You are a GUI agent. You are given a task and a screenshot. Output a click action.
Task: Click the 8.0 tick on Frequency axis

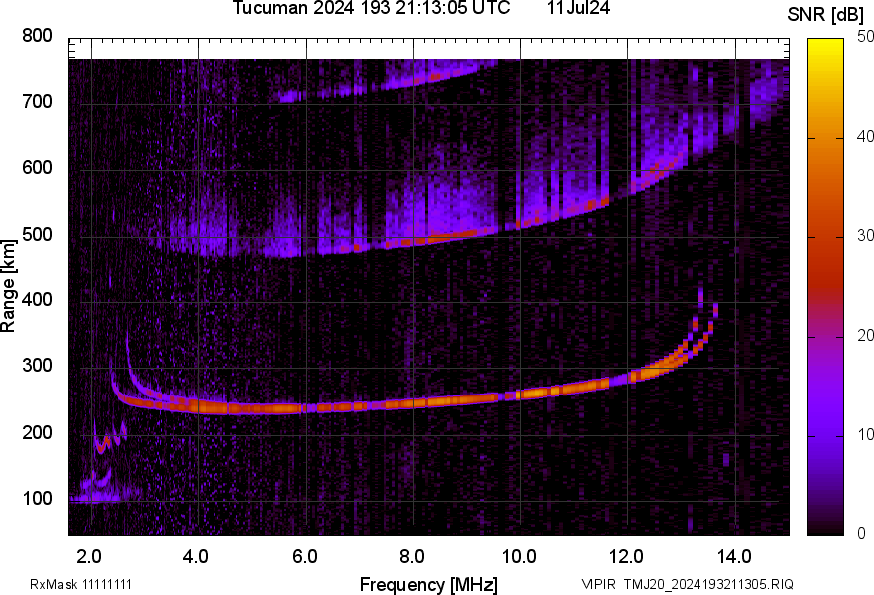pos(412,556)
